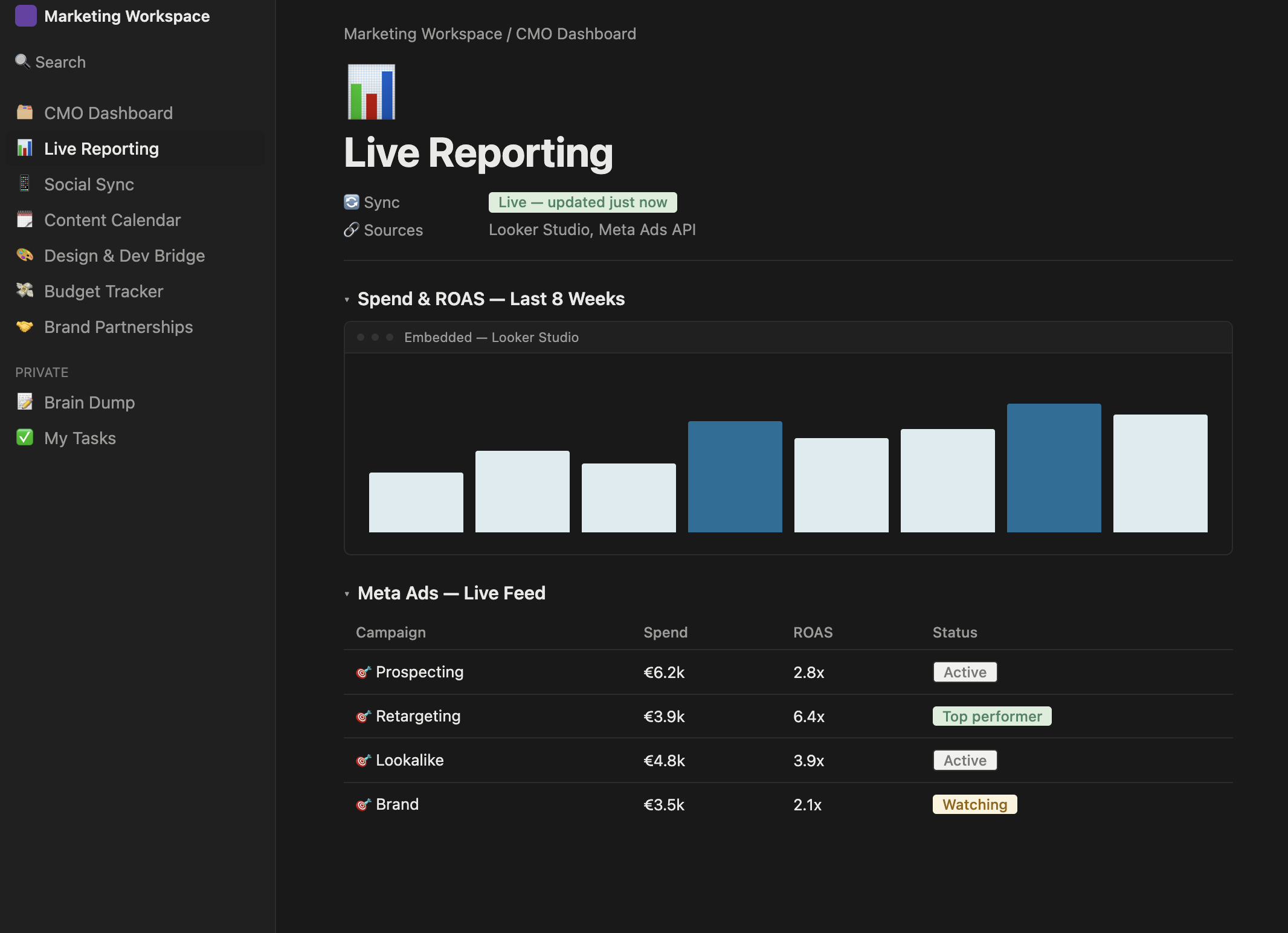The image size is (1288, 933).
Task: Click the leftmost light chart bar
Action: click(x=416, y=502)
